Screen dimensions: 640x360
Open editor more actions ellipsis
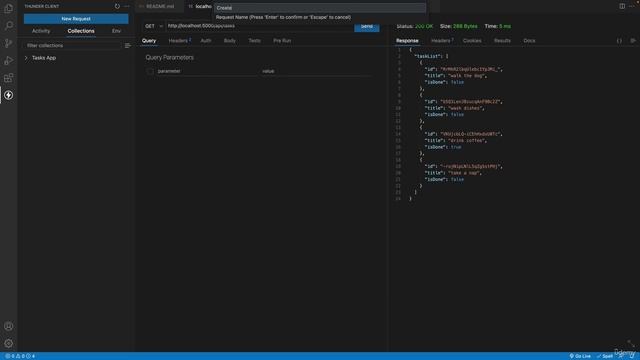632,6
